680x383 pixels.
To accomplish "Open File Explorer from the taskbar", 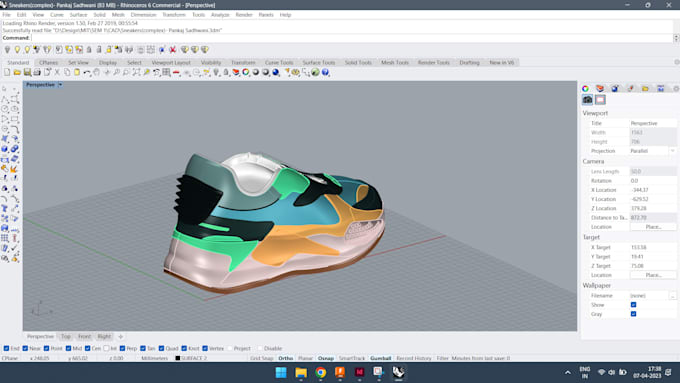I will (301, 372).
